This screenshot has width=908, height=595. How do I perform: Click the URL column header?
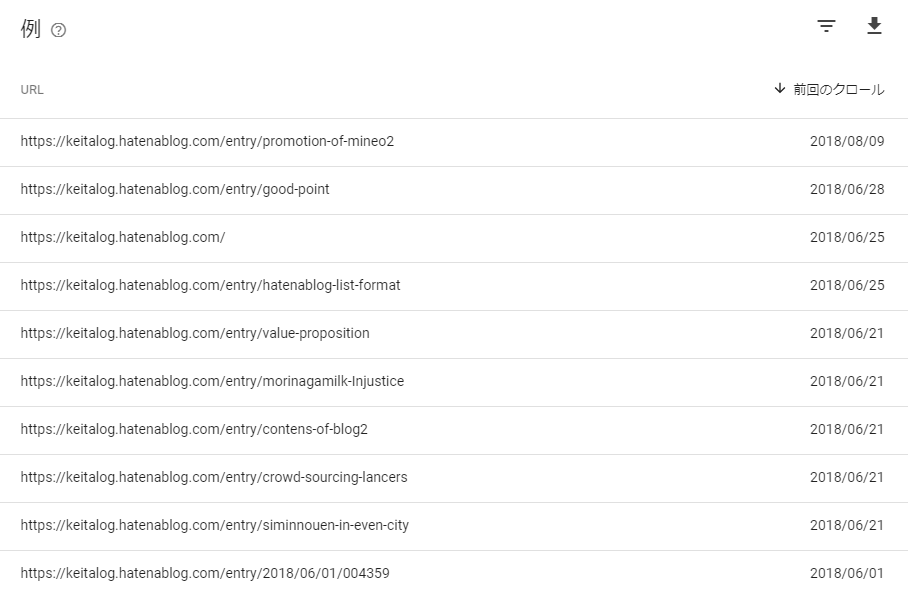[32, 90]
